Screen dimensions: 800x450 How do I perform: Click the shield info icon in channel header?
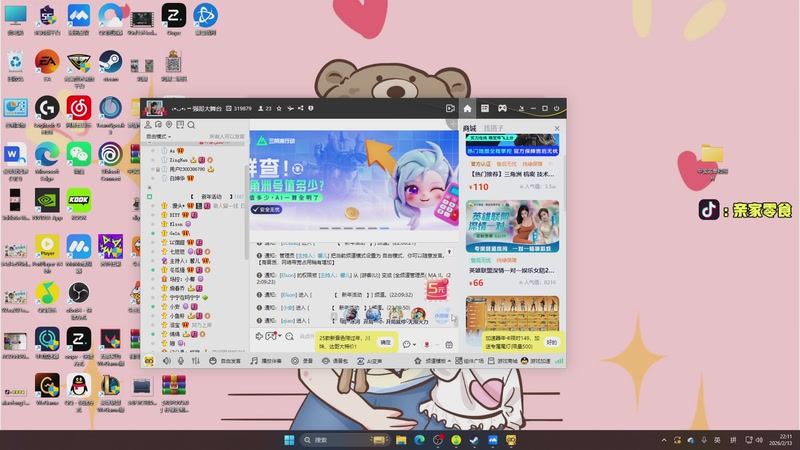[311, 108]
